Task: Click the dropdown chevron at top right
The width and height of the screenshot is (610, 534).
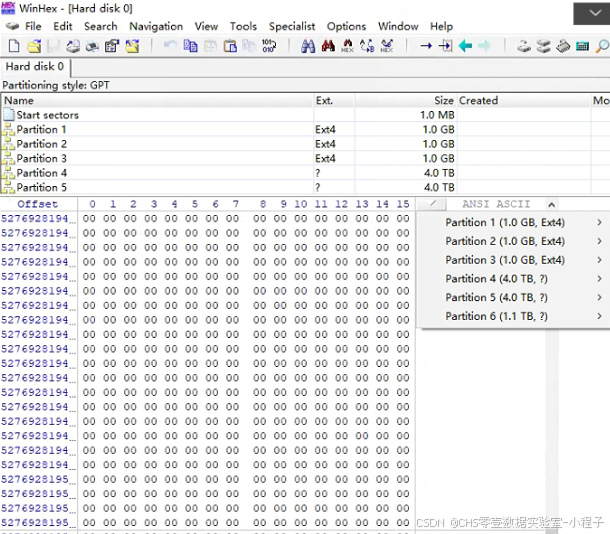Action: click(x=594, y=13)
